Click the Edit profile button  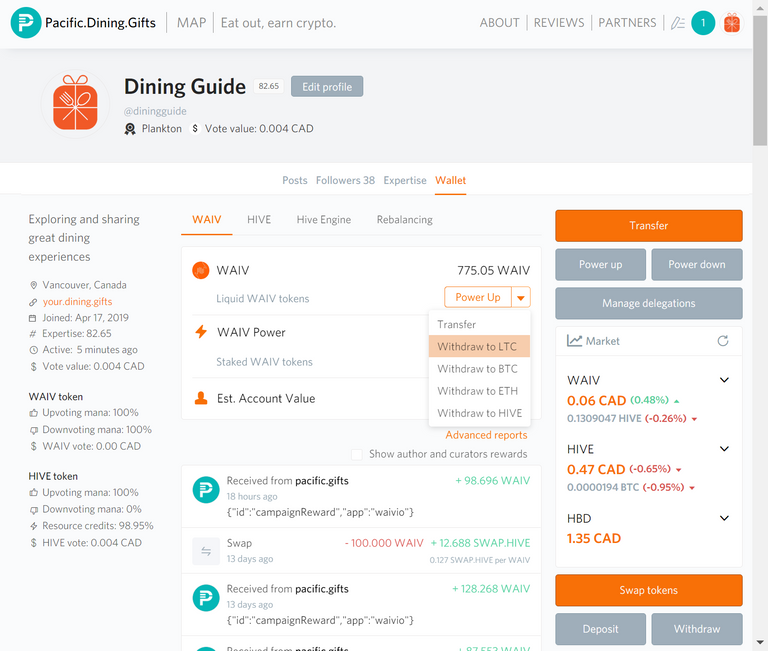click(327, 87)
